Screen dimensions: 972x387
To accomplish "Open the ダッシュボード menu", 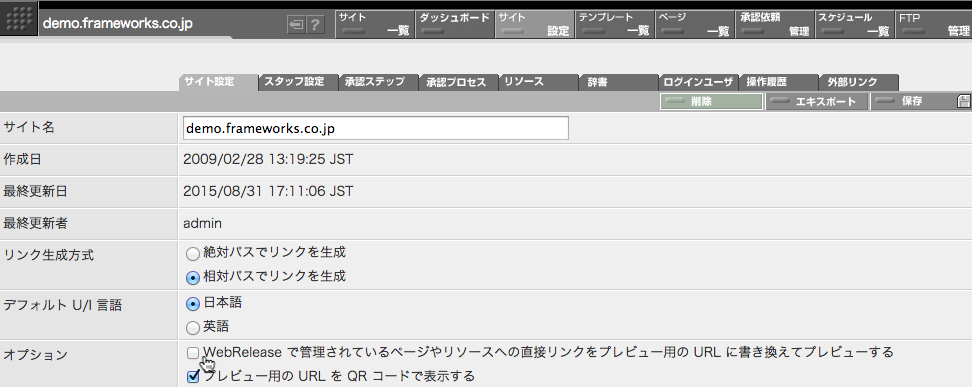I will tap(455, 25).
